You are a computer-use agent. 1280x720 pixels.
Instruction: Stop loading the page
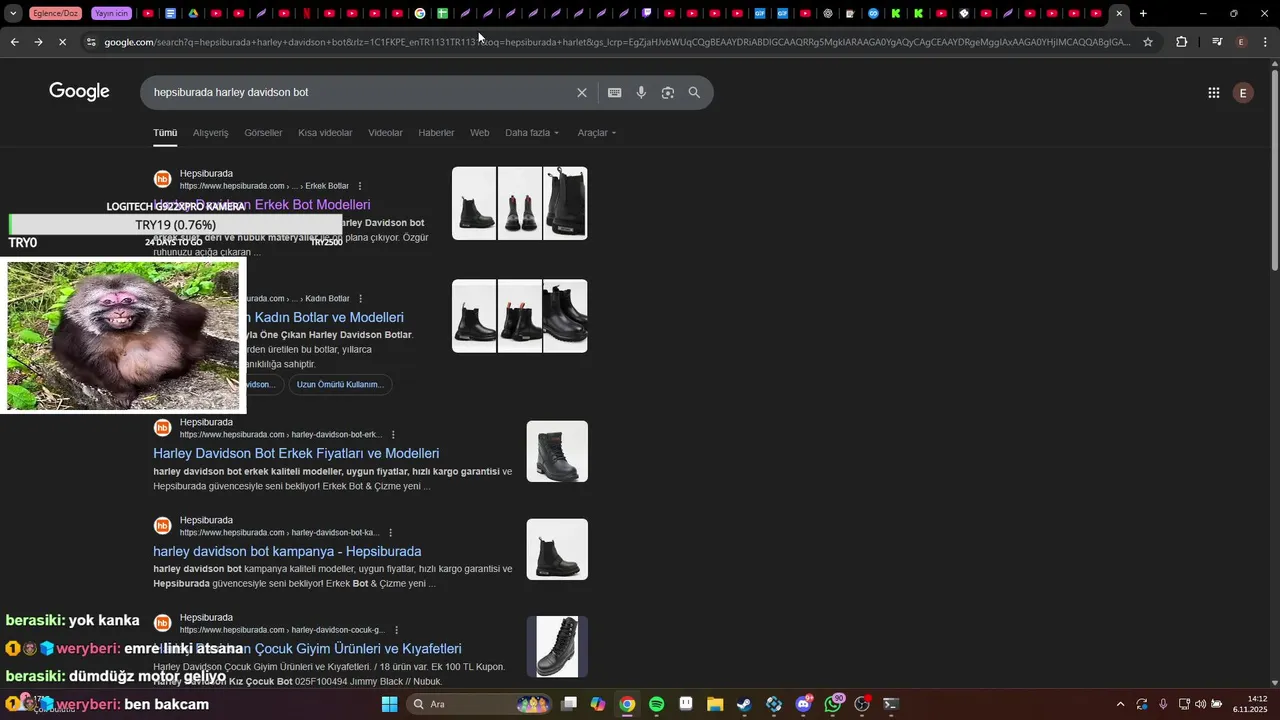pos(62,42)
